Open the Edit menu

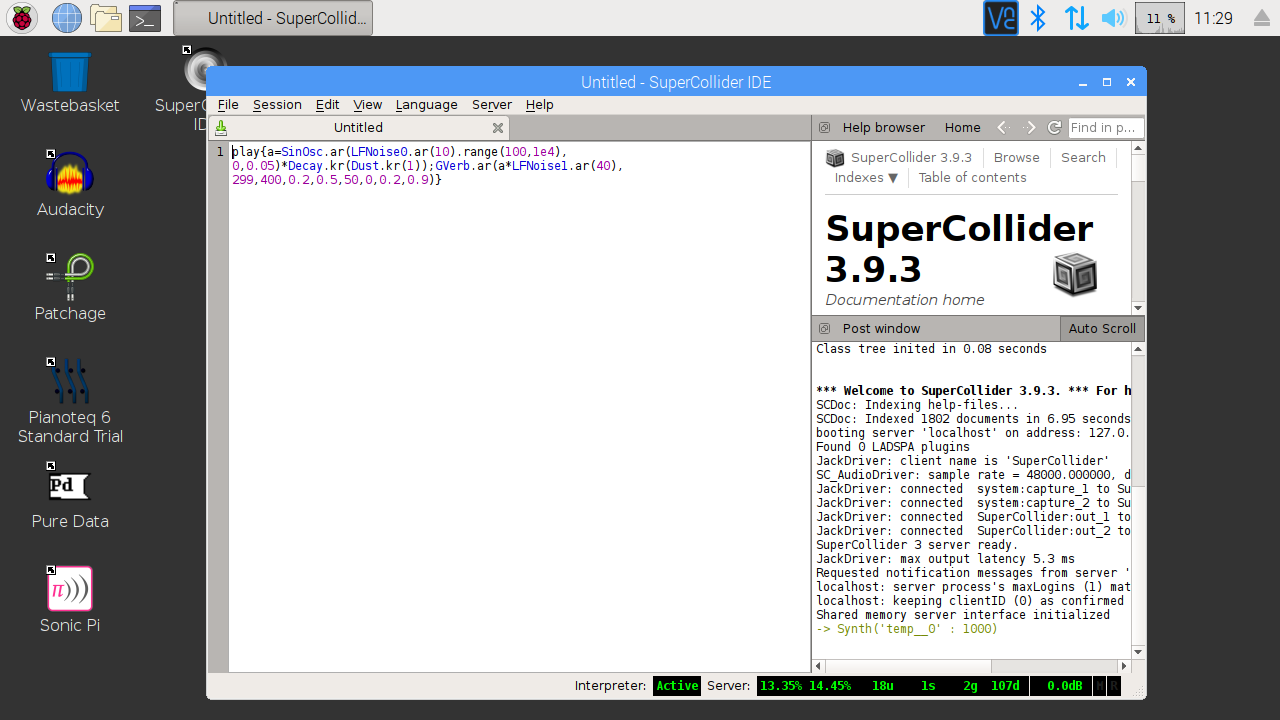point(327,105)
